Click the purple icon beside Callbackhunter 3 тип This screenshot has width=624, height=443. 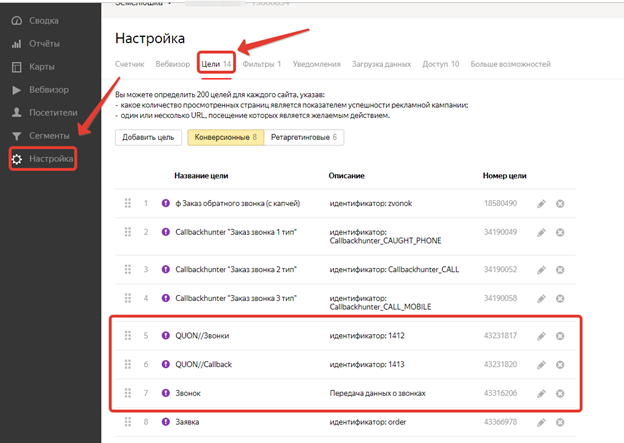166,298
